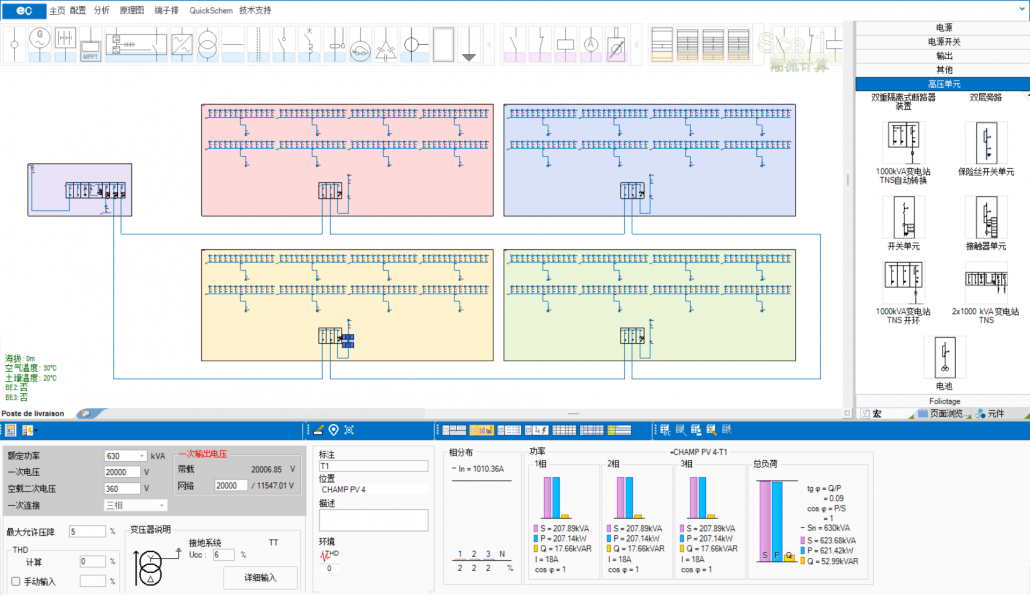Screen dimensions: 1030x595
Task: Select the ammeter symbol icon
Action: pyautogui.click(x=590, y=44)
